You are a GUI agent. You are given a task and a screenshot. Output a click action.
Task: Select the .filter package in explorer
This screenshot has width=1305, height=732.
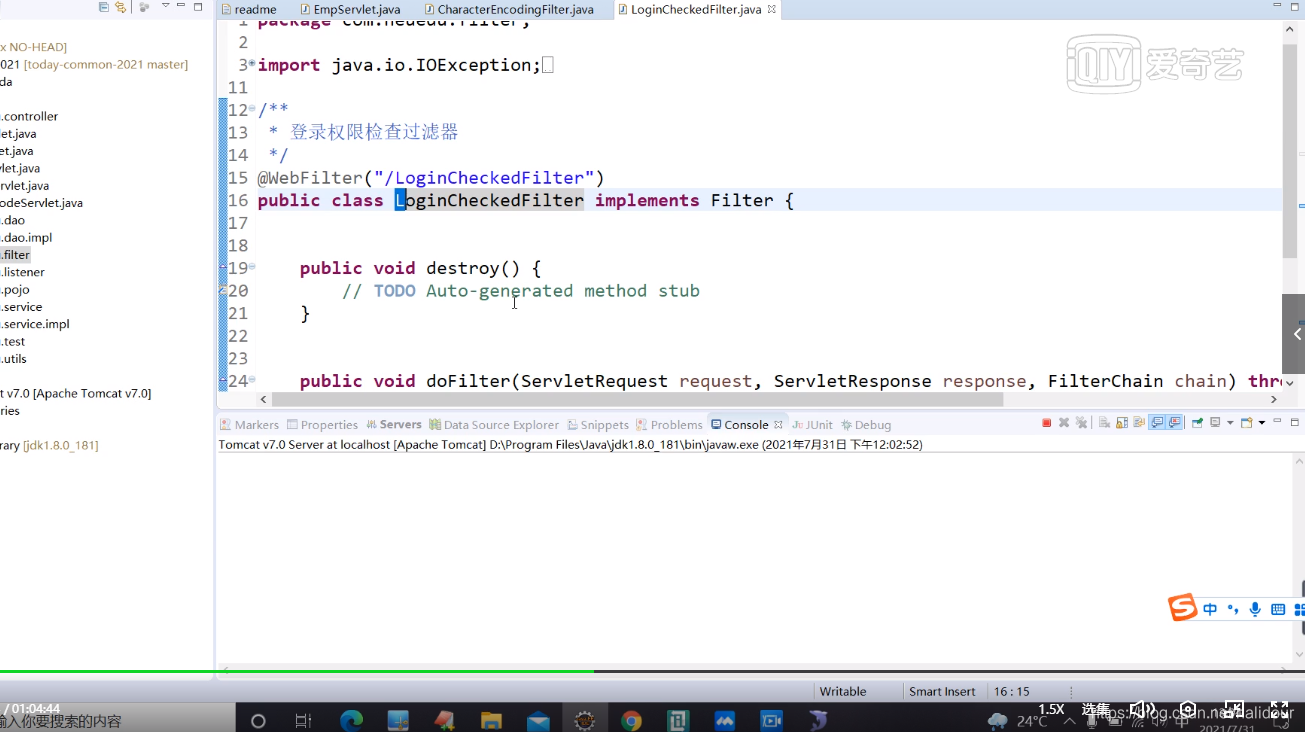(15, 255)
